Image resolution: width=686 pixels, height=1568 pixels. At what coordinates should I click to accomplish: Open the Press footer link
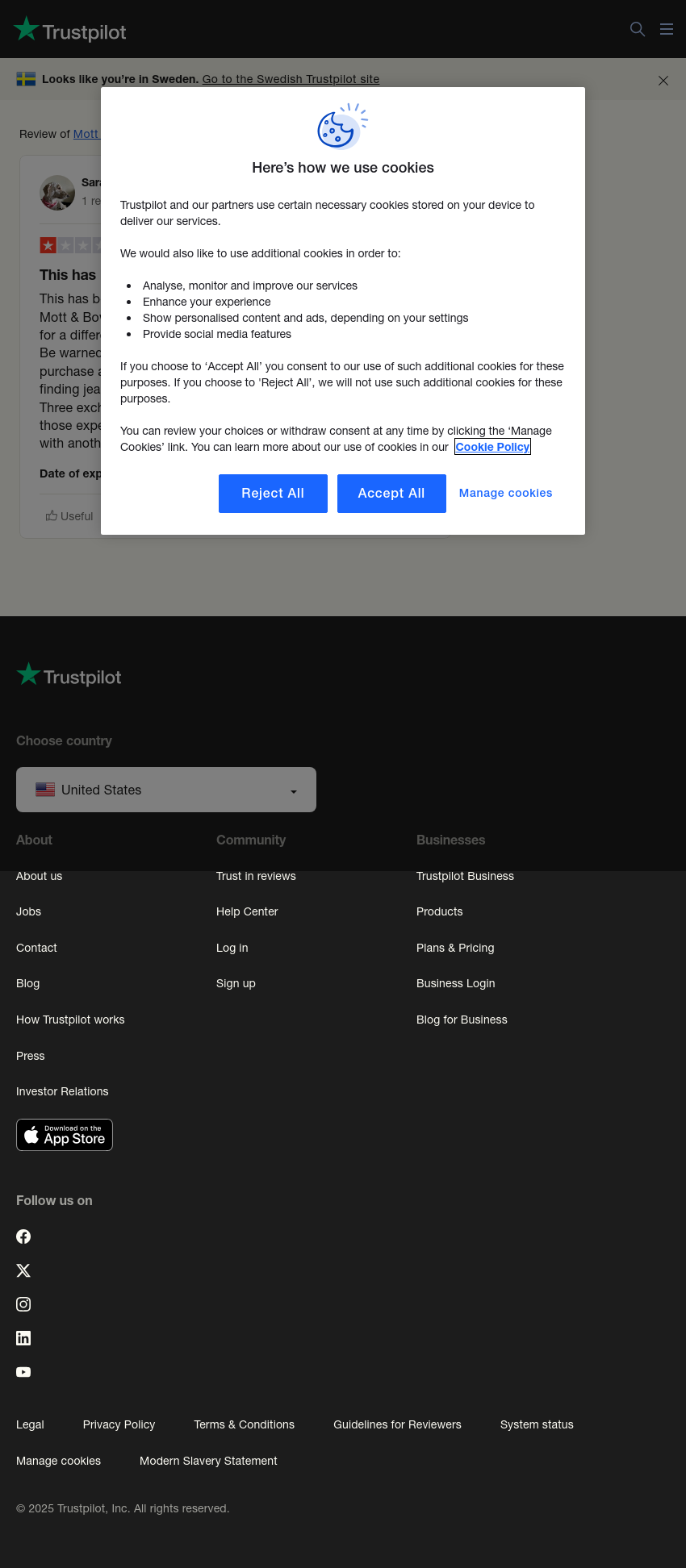pyautogui.click(x=31, y=1056)
